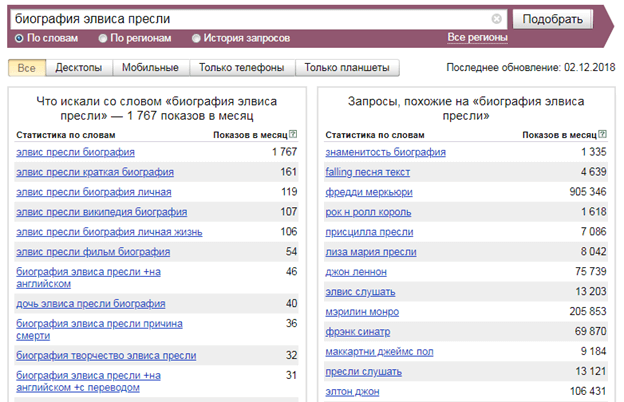The height and width of the screenshot is (402, 624).
Task: Select the value '1 767' in first row
Action: coord(285,152)
